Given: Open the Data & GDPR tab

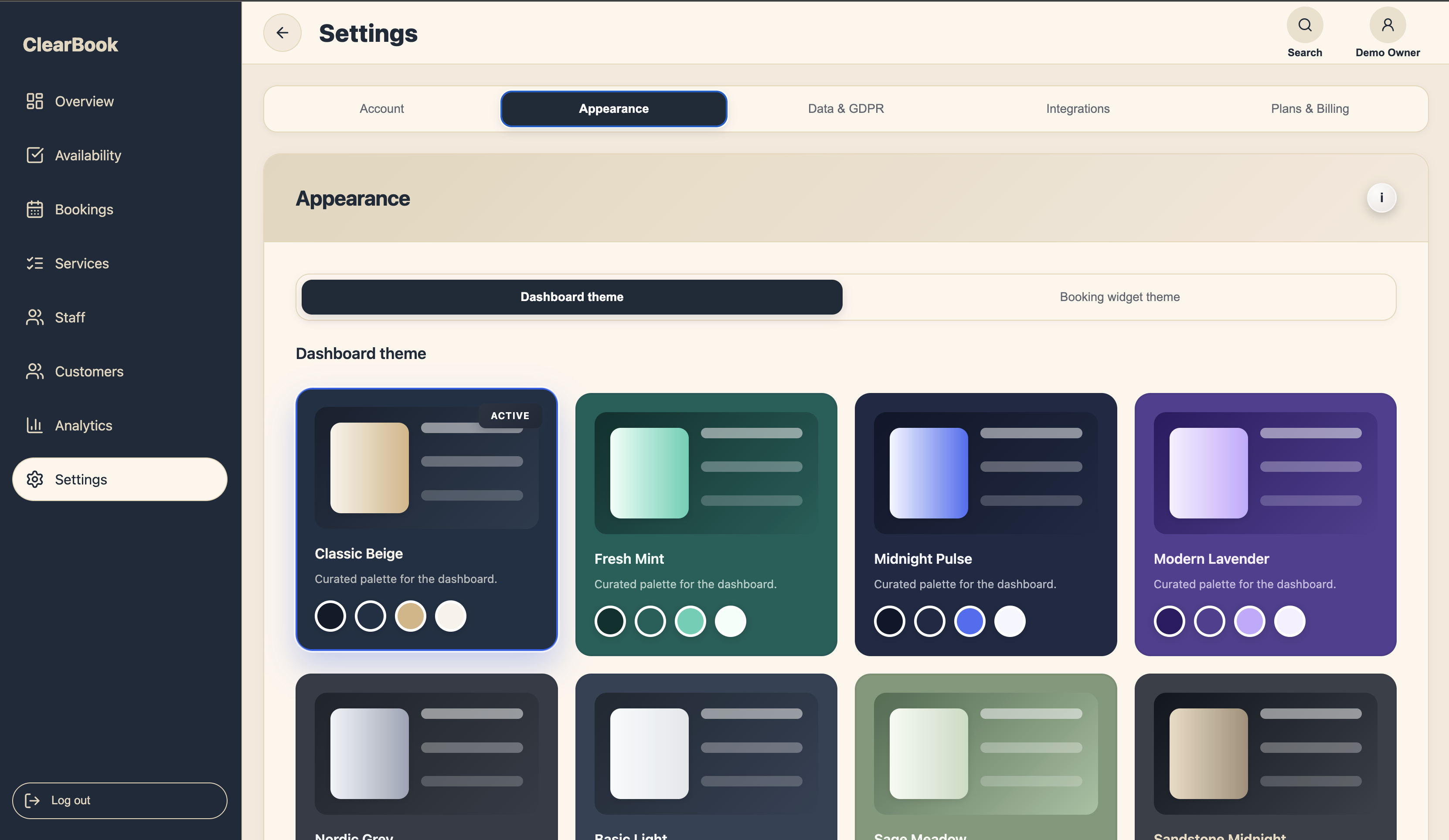Looking at the screenshot, I should point(845,108).
